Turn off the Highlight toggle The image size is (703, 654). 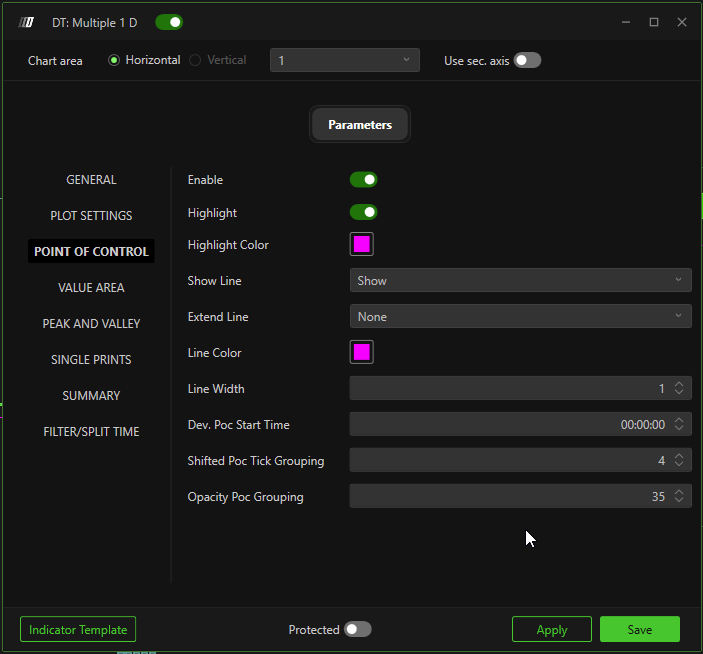[x=363, y=212]
